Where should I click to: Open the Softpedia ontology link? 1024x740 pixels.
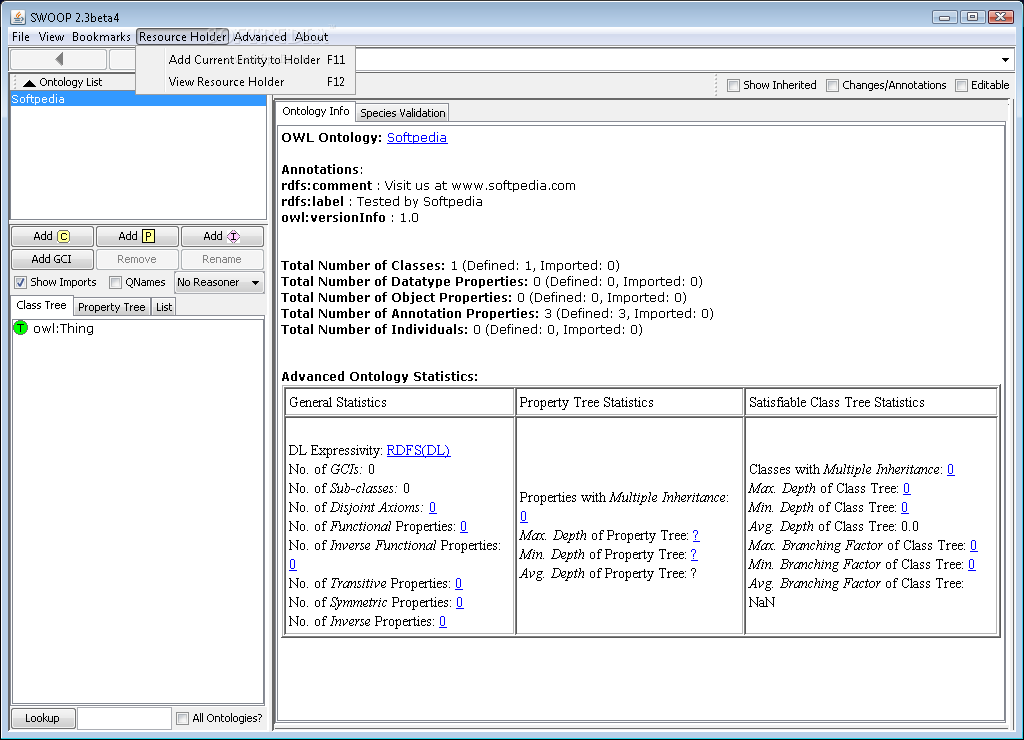tap(417, 138)
